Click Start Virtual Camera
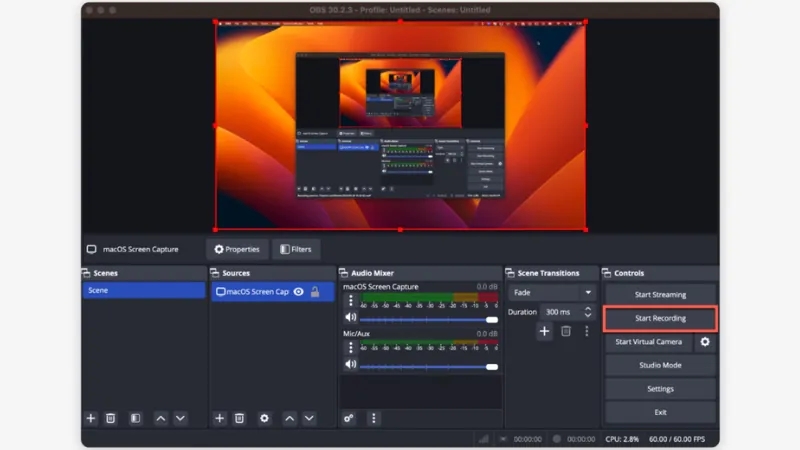 pyautogui.click(x=648, y=342)
